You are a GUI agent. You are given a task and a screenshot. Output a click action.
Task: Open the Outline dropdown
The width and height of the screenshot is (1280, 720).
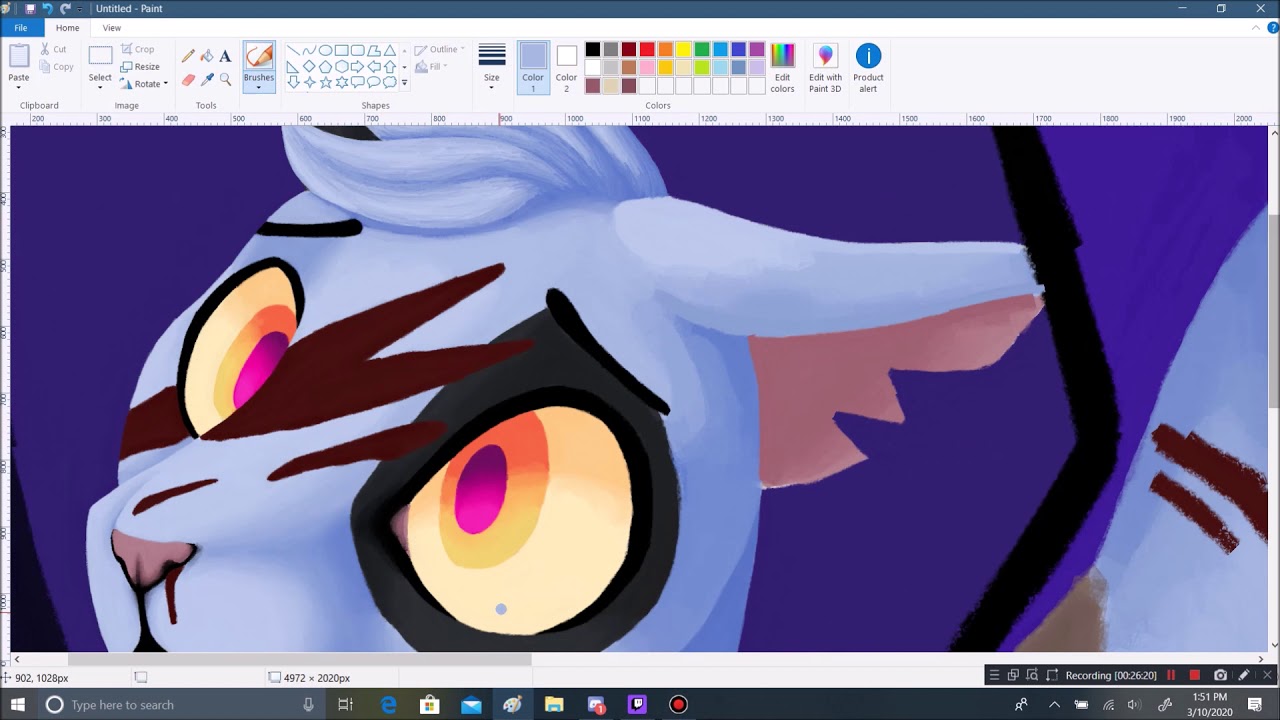[x=438, y=49]
